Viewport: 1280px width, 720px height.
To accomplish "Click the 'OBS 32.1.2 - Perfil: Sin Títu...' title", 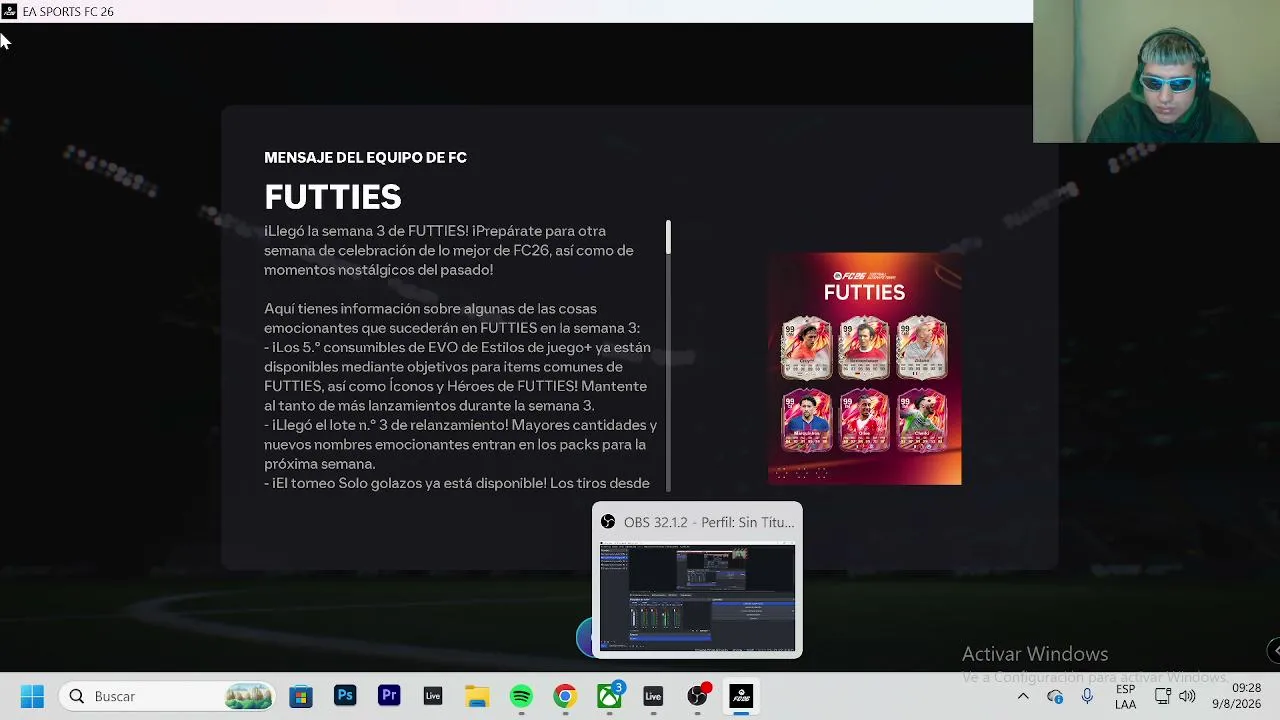I will click(708, 522).
